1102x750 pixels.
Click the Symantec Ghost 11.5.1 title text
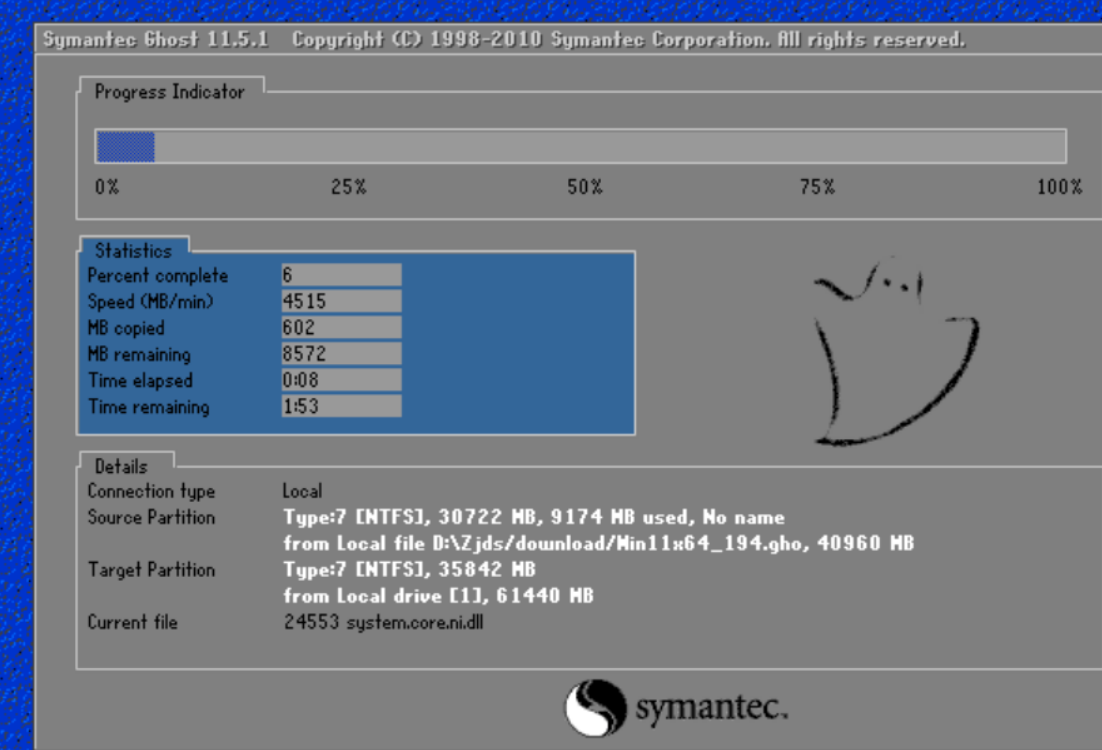pos(155,39)
